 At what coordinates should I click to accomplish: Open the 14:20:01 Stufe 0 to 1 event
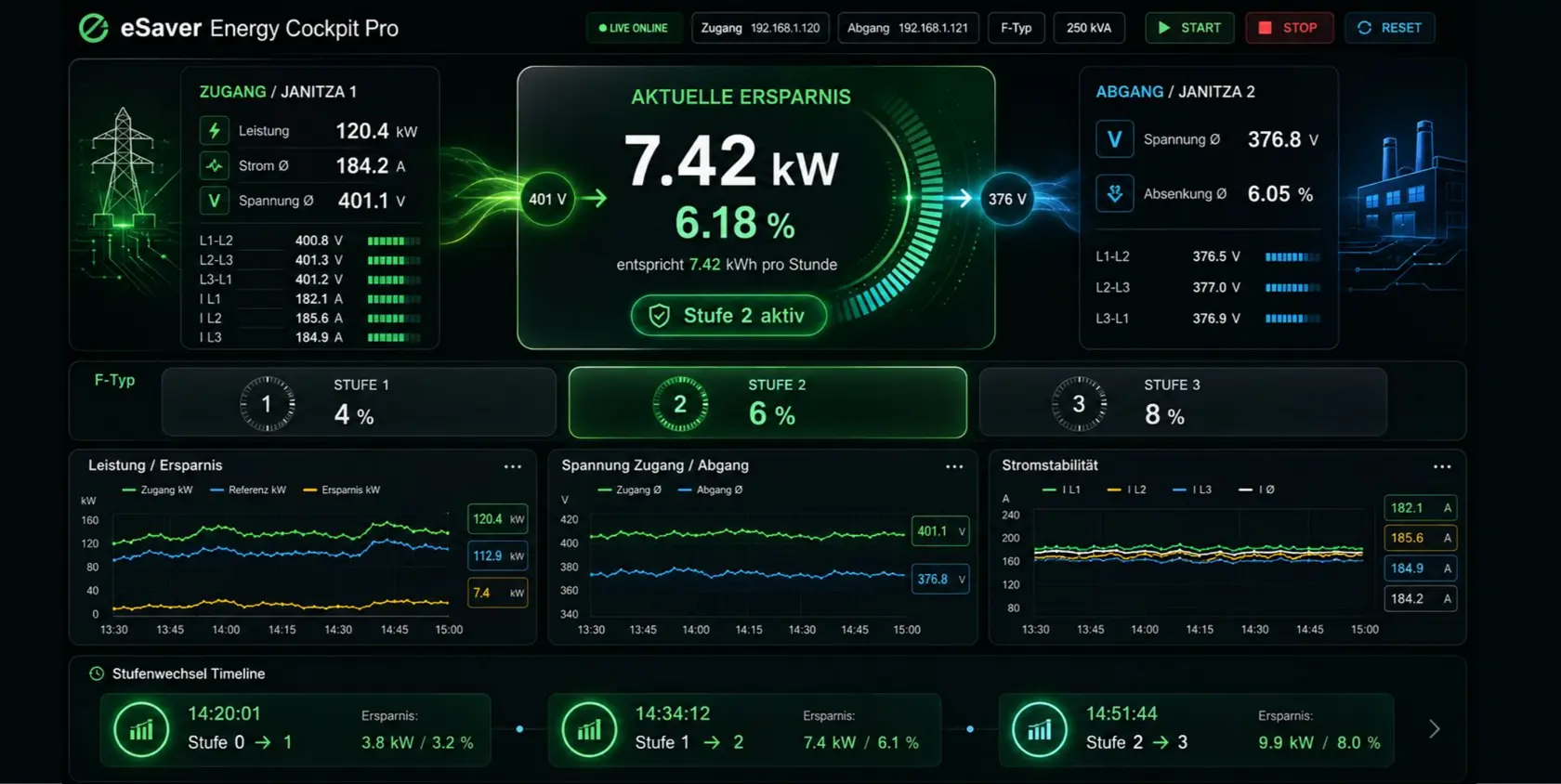295,729
